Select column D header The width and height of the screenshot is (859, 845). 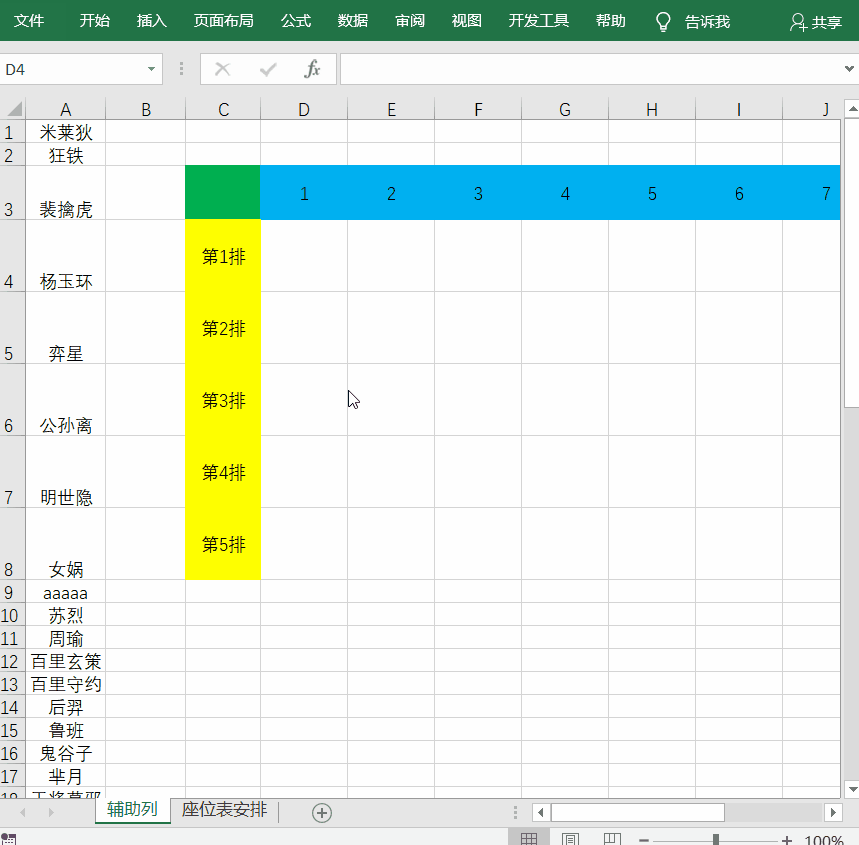(x=304, y=109)
